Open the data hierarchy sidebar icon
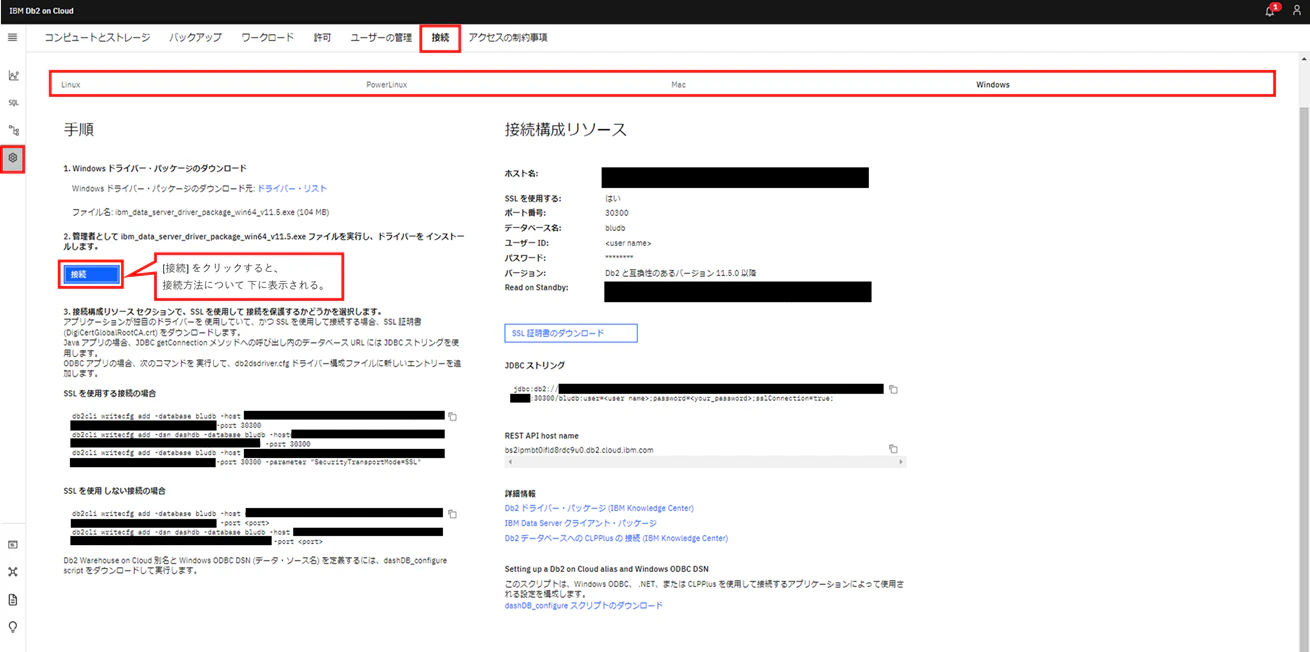 click(13, 129)
